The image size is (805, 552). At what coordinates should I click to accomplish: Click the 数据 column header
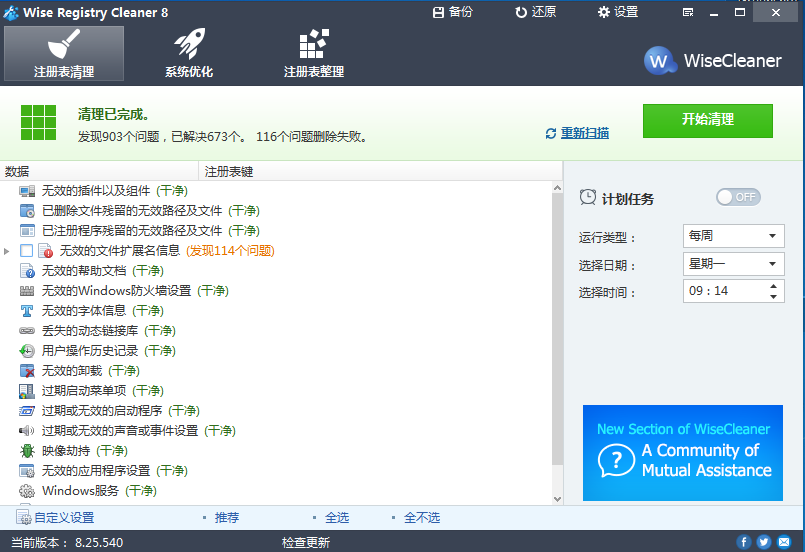99,172
